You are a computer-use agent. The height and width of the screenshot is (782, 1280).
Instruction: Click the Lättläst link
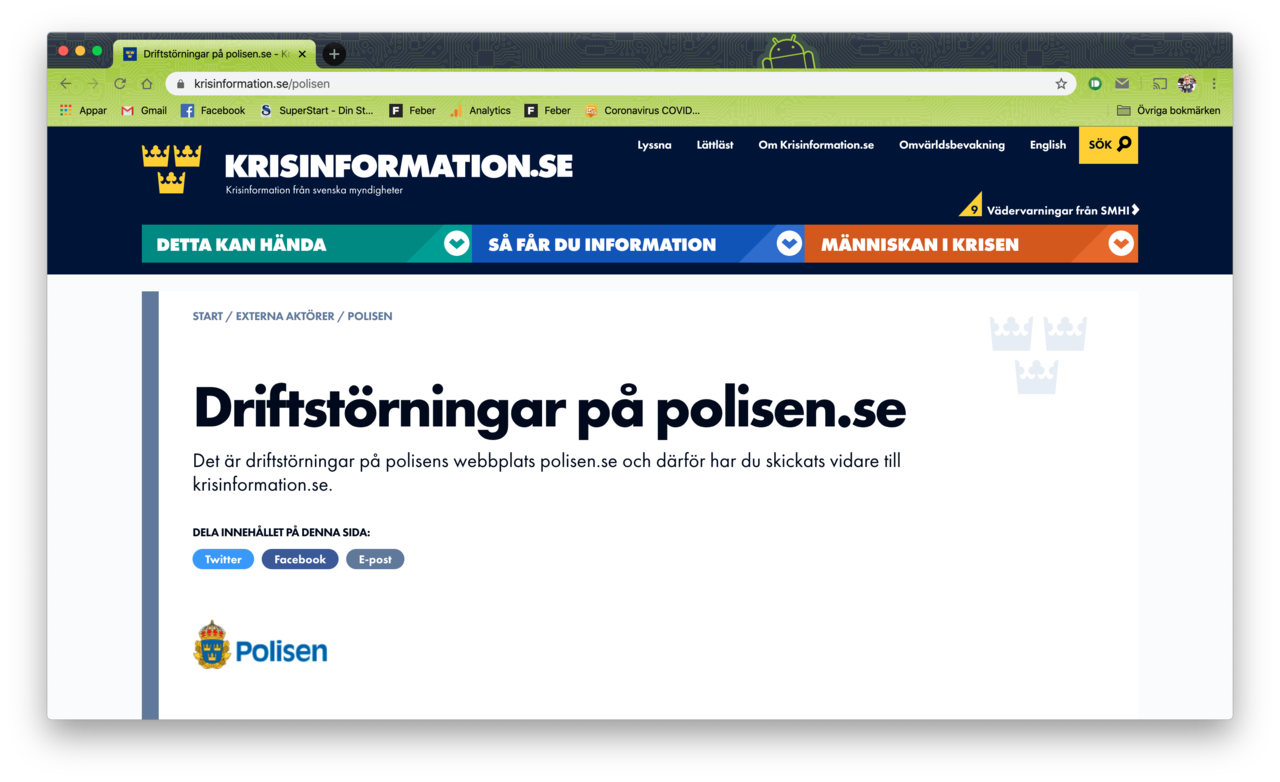[x=715, y=145]
